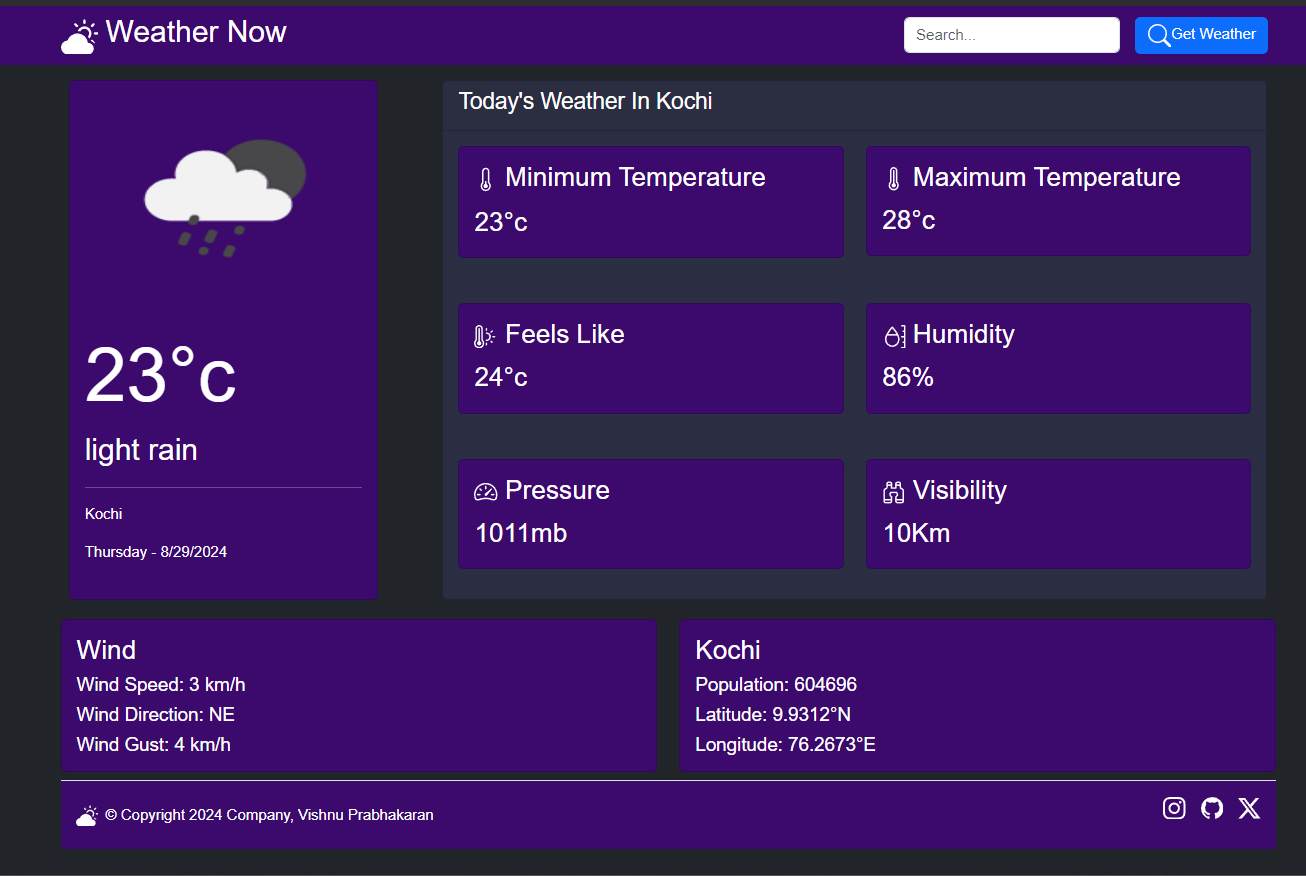The width and height of the screenshot is (1306, 876).
Task: Click the Search input field
Action: [1011, 34]
